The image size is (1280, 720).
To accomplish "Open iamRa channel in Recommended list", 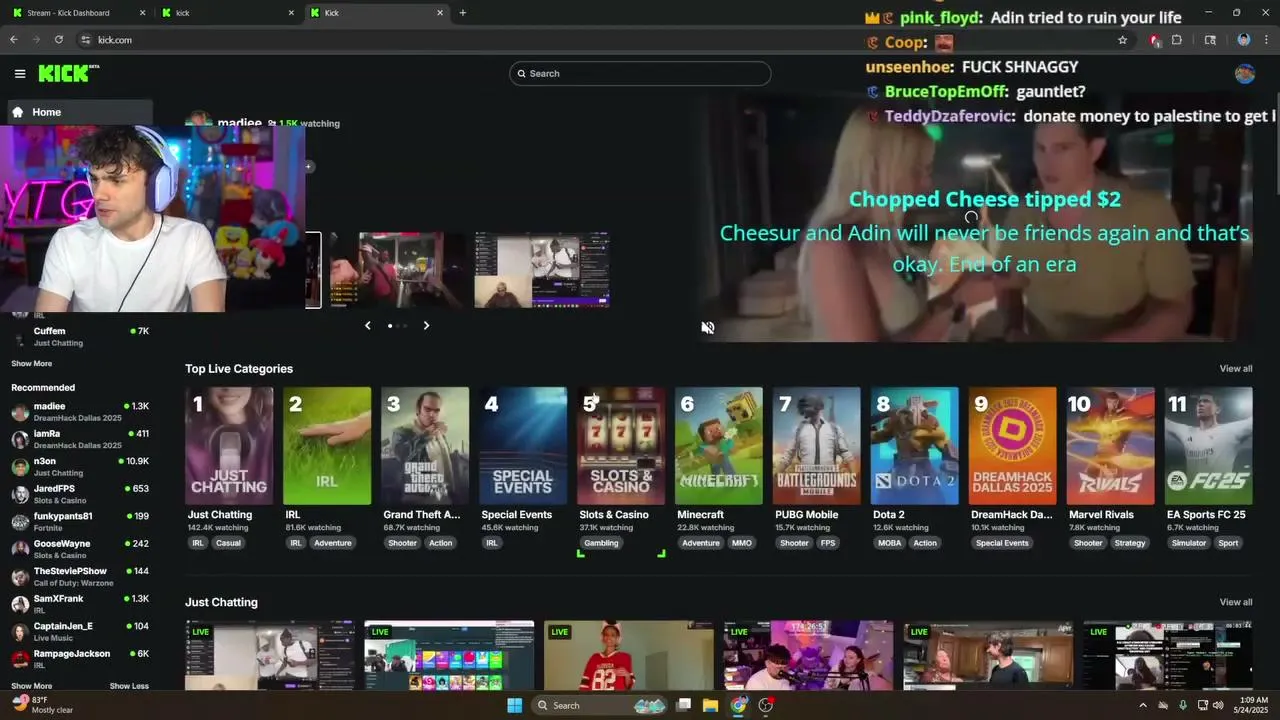I will (80, 439).
